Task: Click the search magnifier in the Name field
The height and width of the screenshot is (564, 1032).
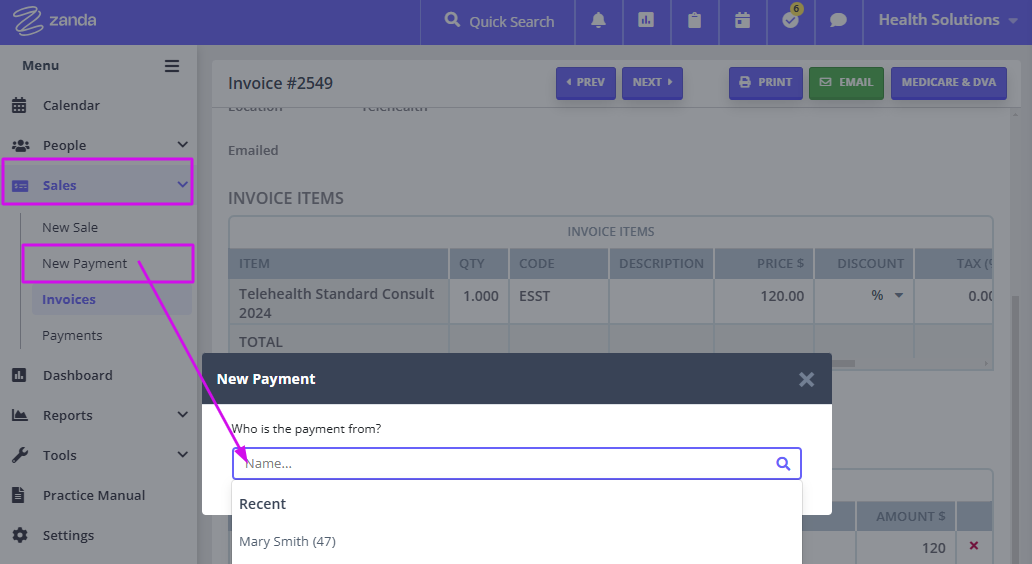Action: tap(783, 463)
